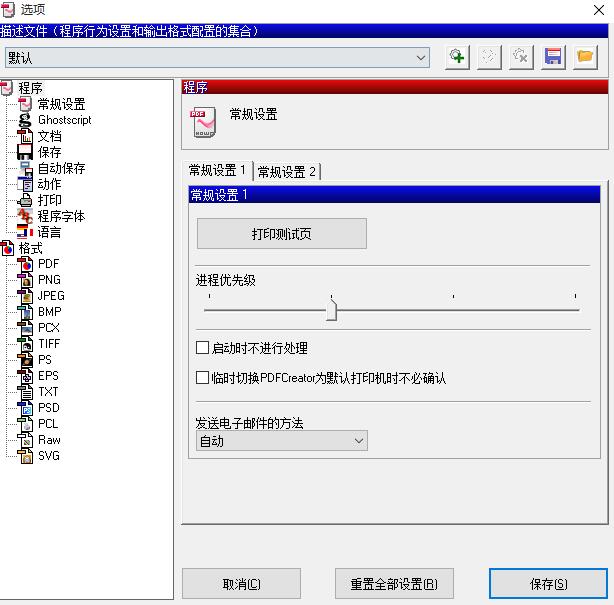Click the 取消(C) button
Viewport: 614px width, 605px height.
[x=241, y=584]
